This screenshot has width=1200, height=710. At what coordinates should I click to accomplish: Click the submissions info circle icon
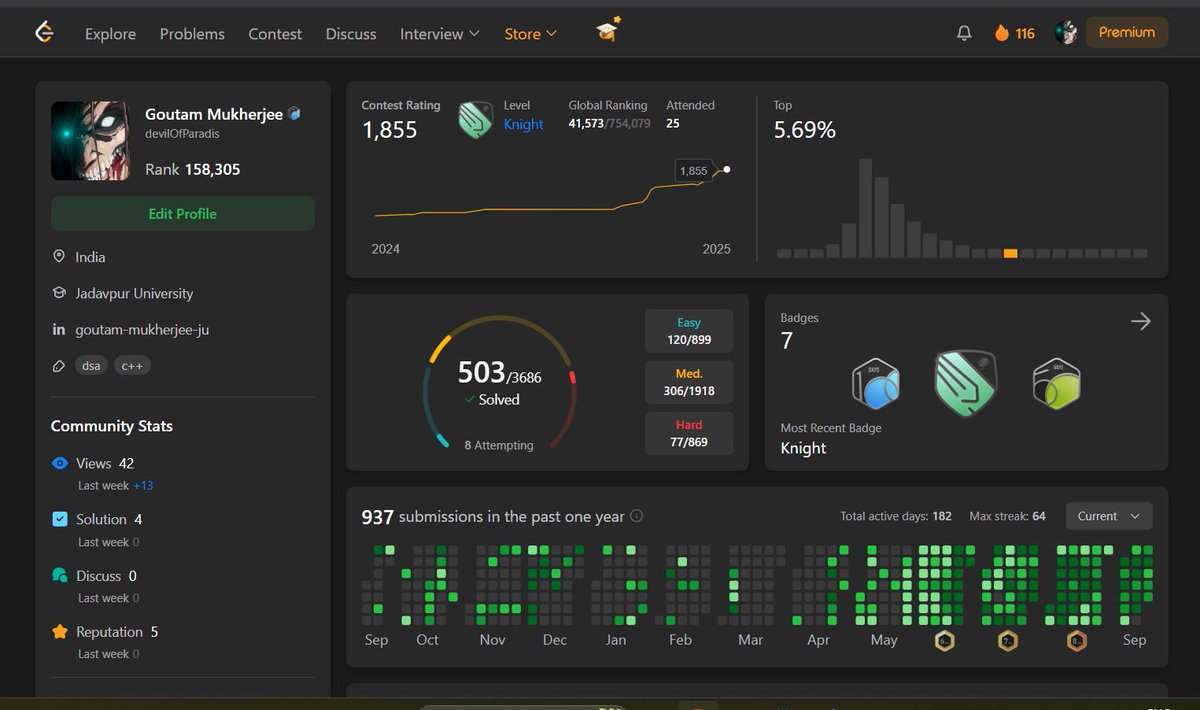coord(637,517)
